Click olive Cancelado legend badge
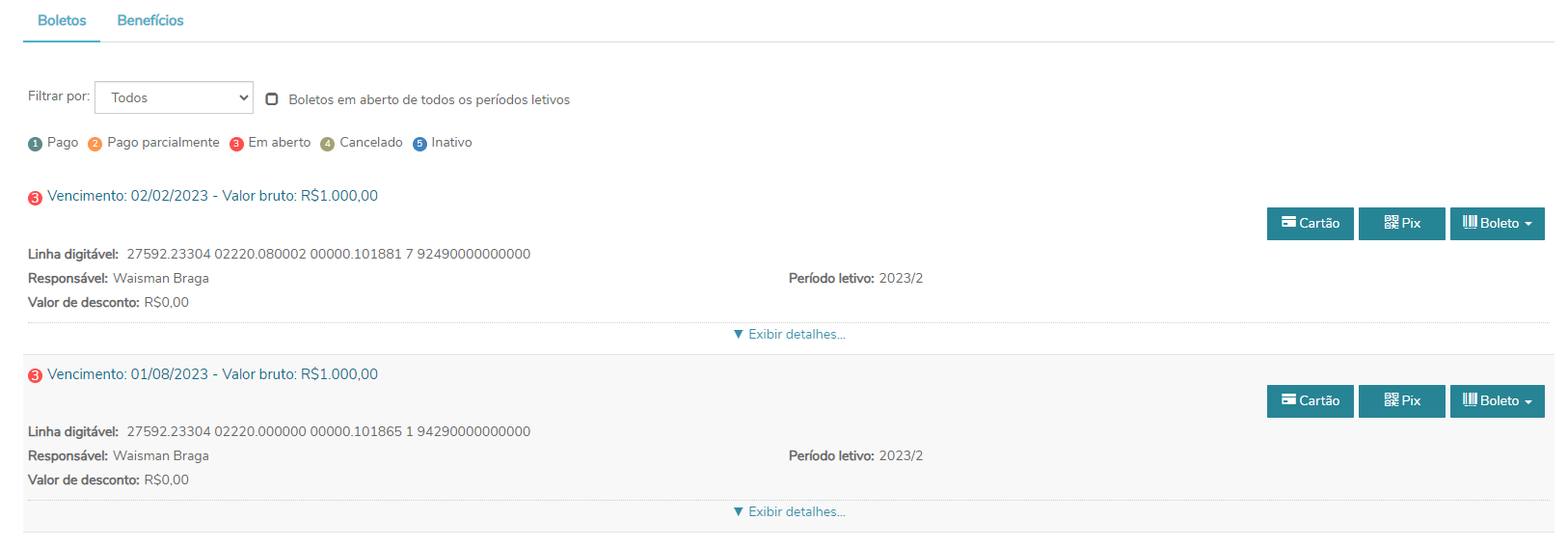The height and width of the screenshot is (548, 1568). (327, 144)
